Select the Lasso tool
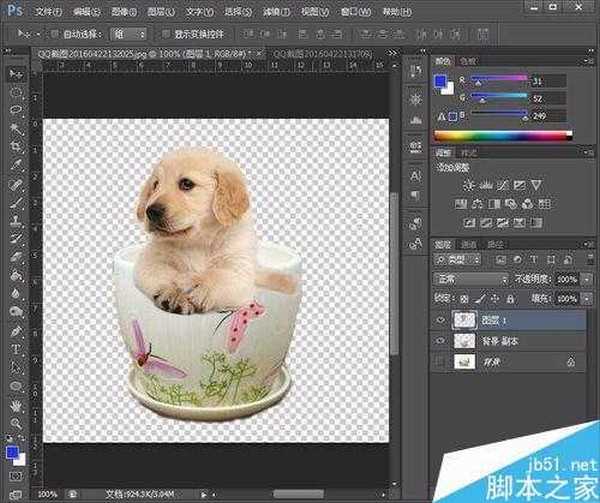600x503 pixels. 16,109
